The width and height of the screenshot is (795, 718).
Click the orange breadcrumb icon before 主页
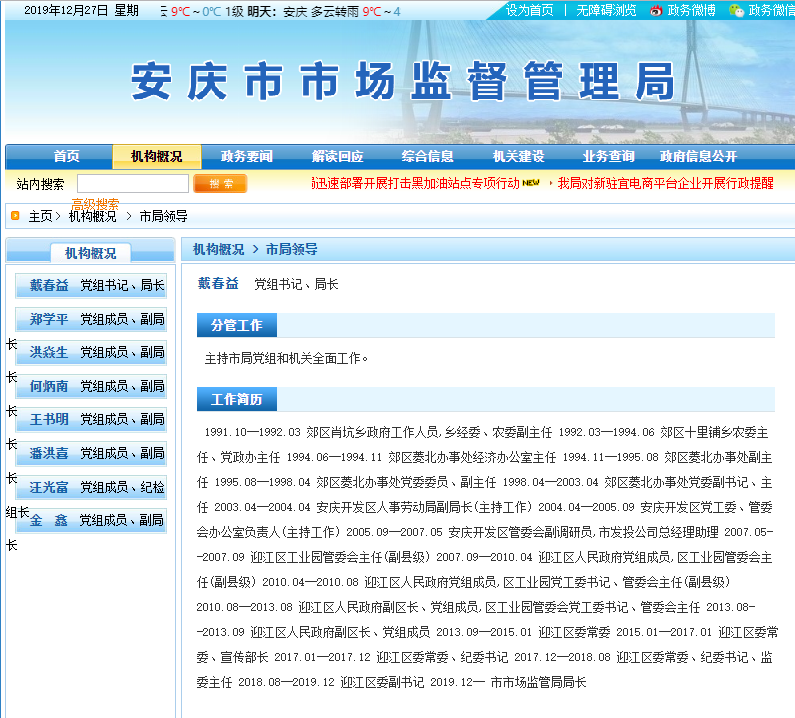15,216
